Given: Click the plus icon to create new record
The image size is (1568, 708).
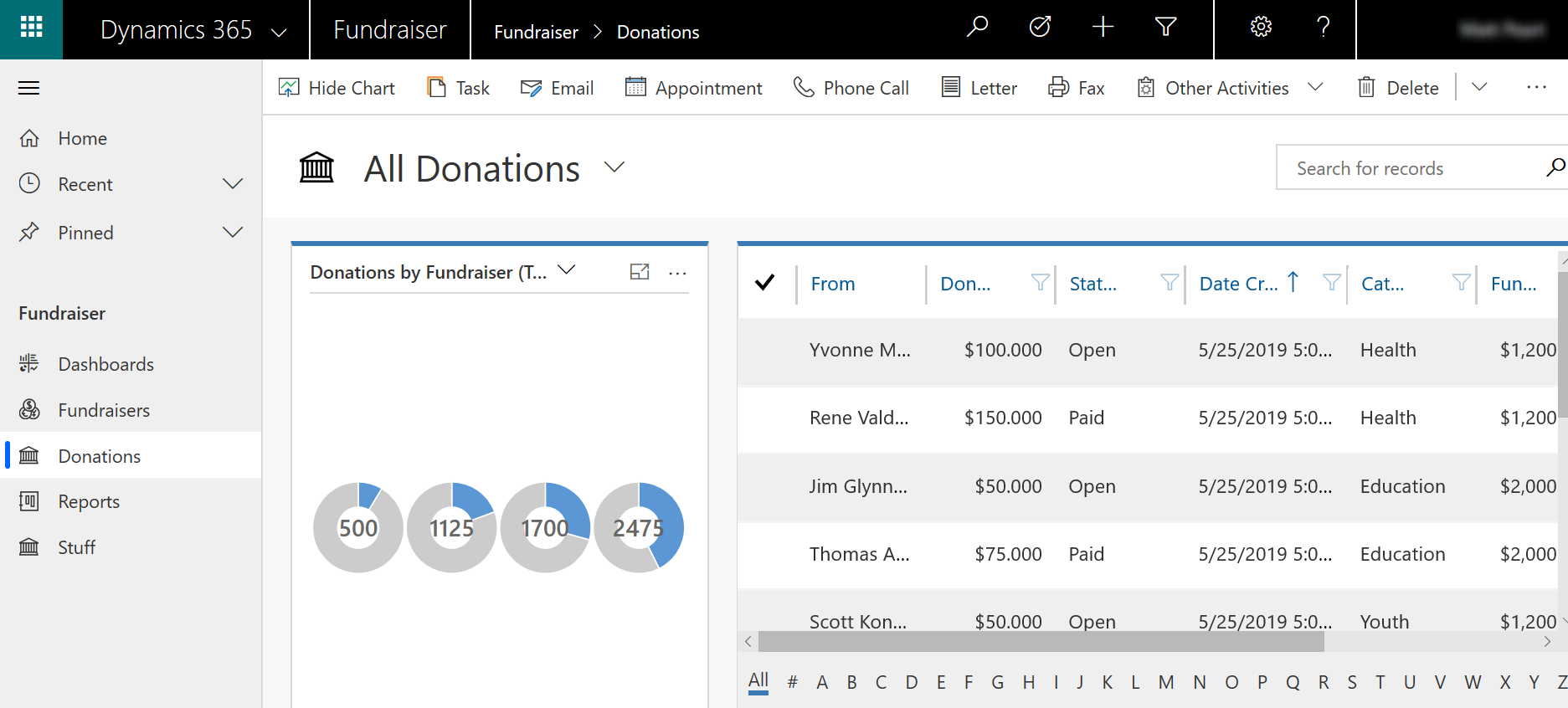Looking at the screenshot, I should pyautogui.click(x=1103, y=28).
